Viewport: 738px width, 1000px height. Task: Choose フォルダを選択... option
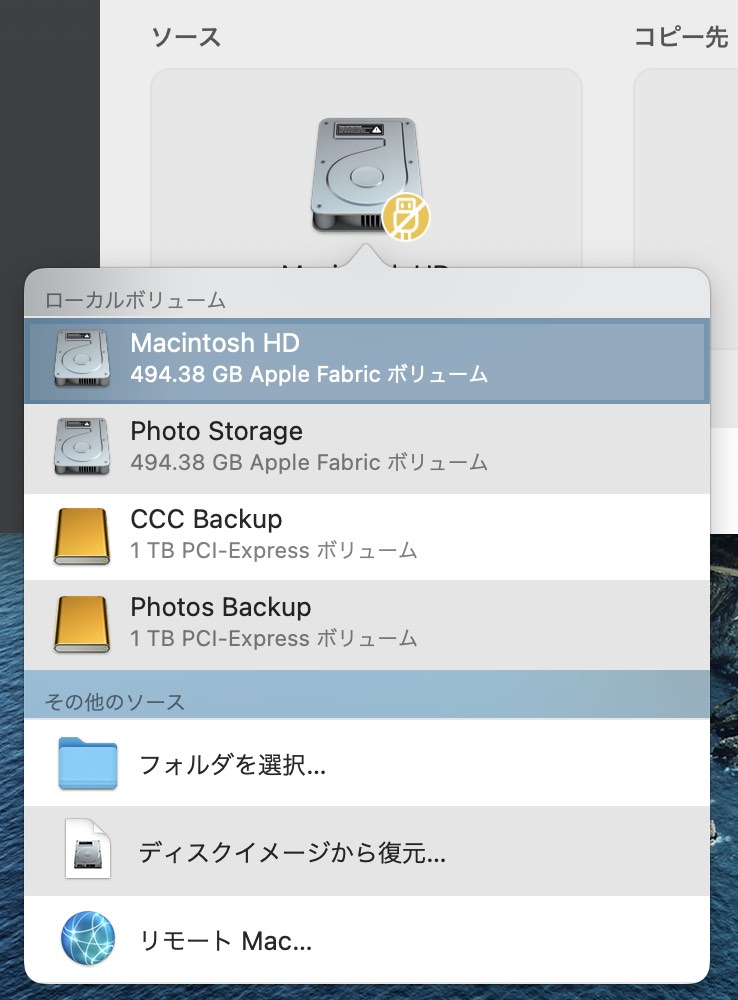pos(367,763)
